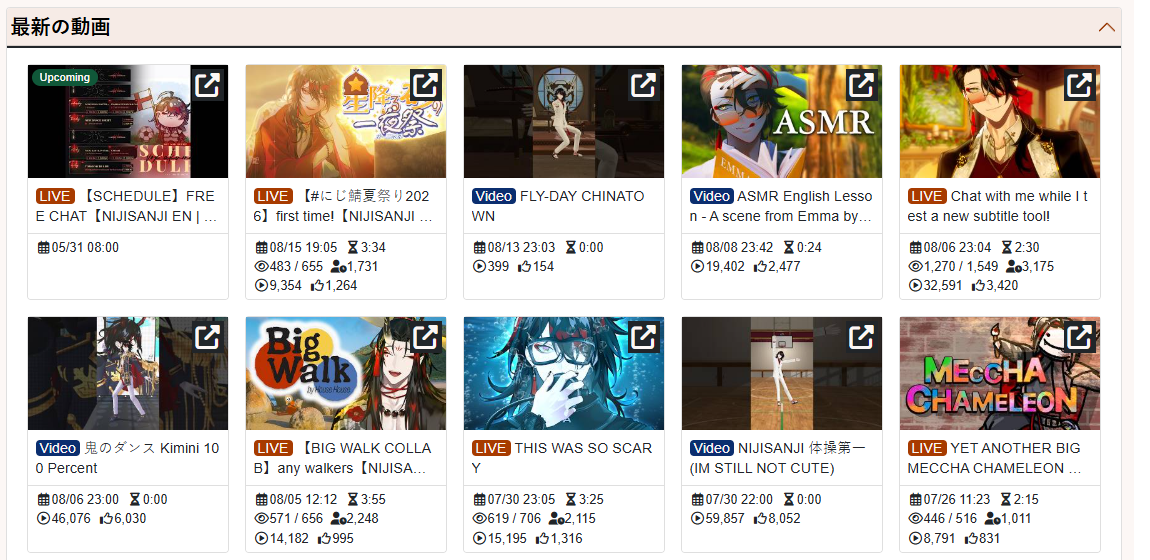This screenshot has height=560, width=1150.
Task: Click the MEccHA CHAMELEON thumbnail image
Action: pos(1000,373)
